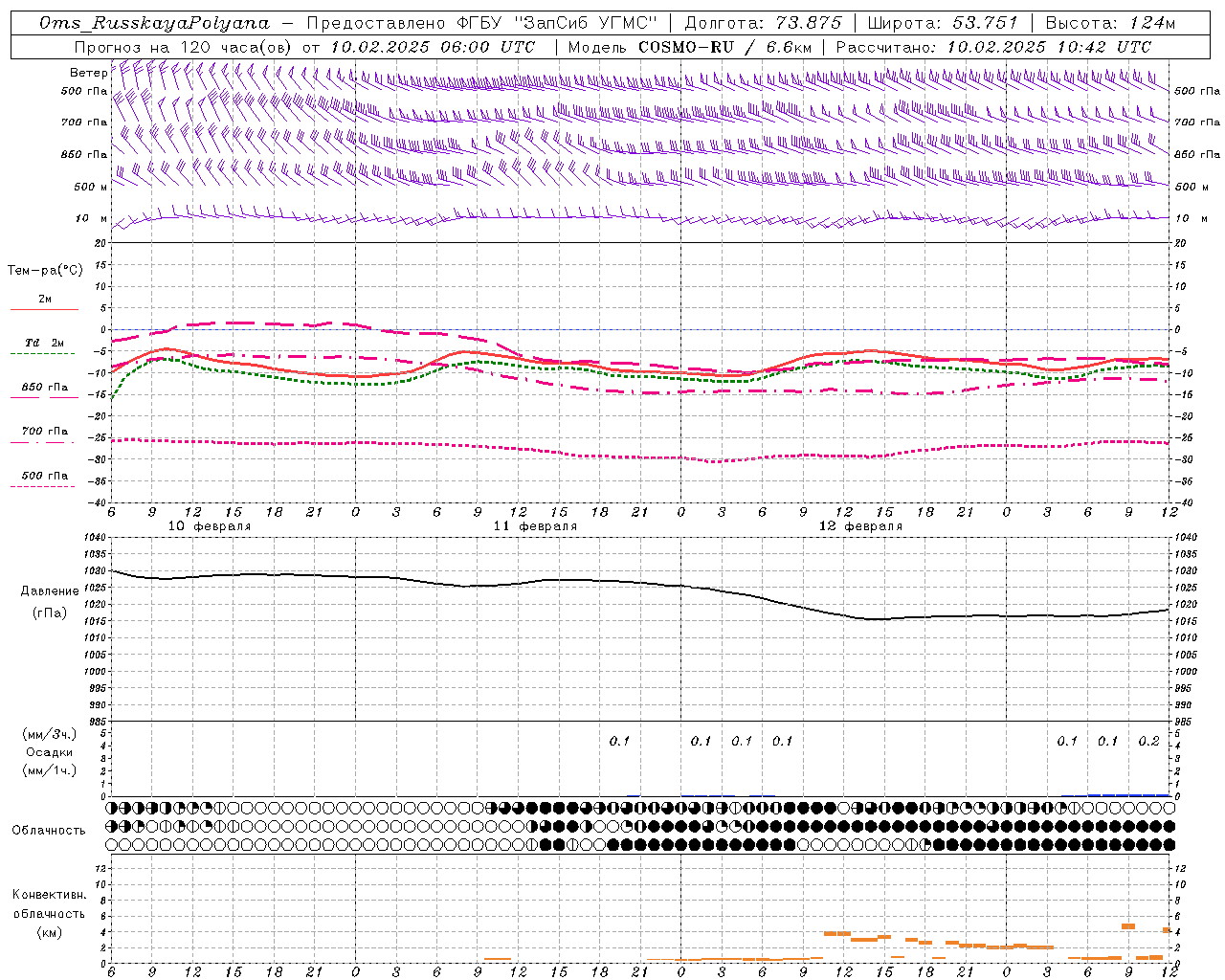Screen dimensions: 1225x980
Task: Click the date label 10 февраля
Action: [x=210, y=526]
